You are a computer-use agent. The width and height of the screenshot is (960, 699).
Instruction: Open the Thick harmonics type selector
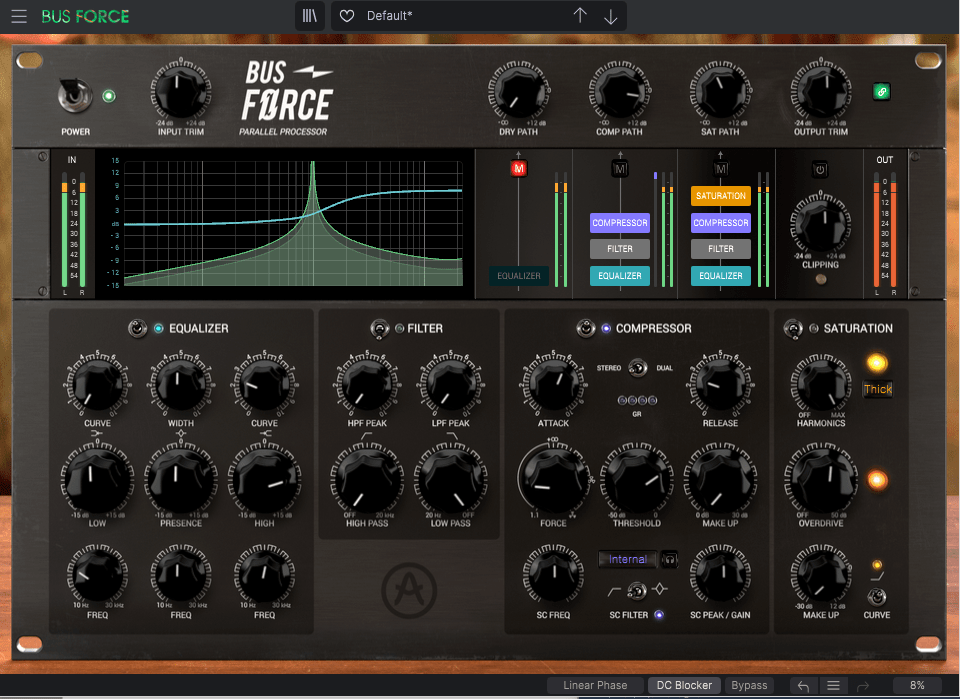[x=877, y=389]
